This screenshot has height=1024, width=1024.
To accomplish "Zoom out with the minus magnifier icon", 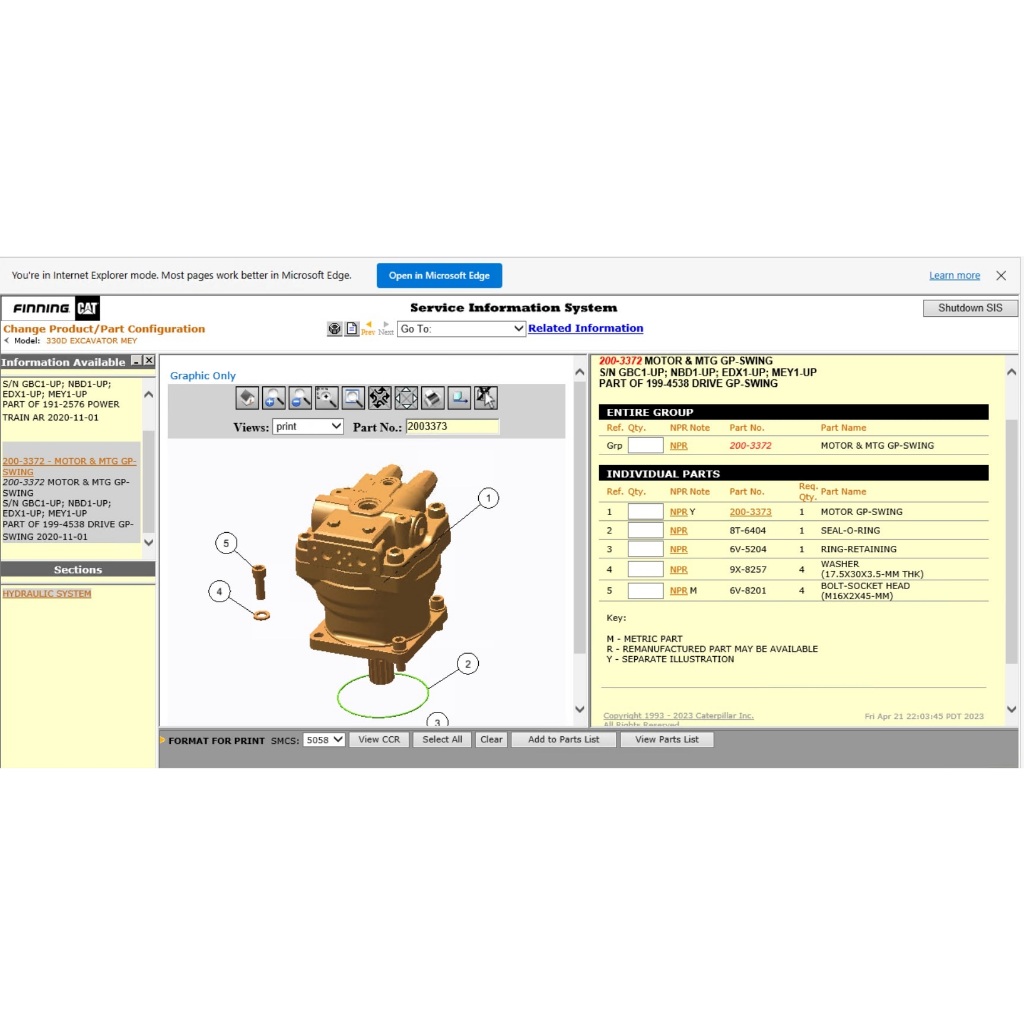I will [300, 398].
